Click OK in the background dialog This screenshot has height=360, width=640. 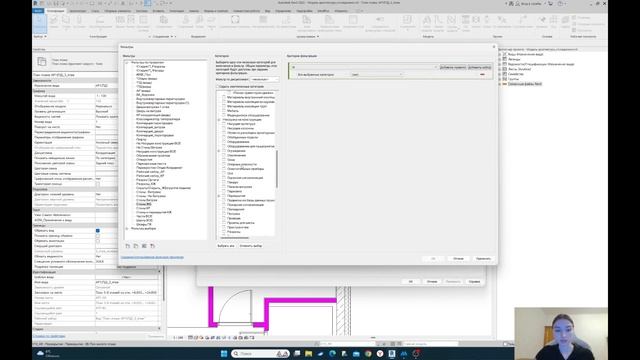coord(411,282)
